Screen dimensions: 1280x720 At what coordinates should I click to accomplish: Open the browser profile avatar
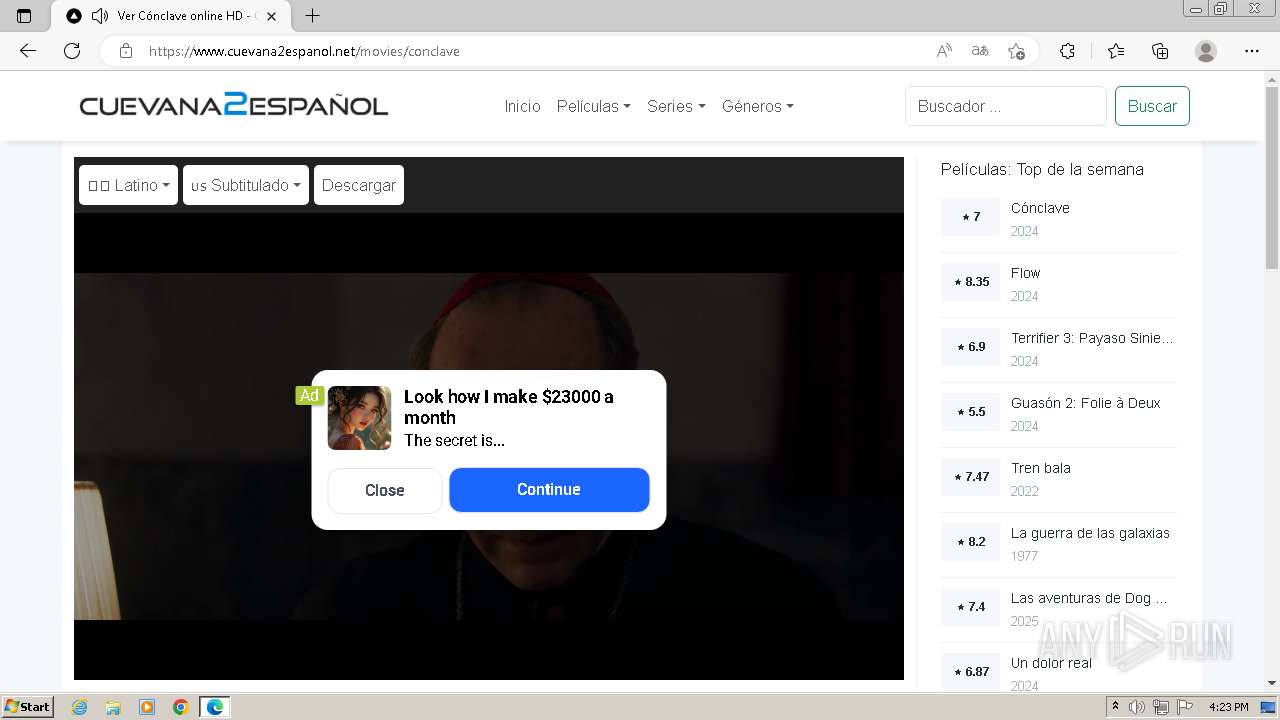pyautogui.click(x=1206, y=51)
